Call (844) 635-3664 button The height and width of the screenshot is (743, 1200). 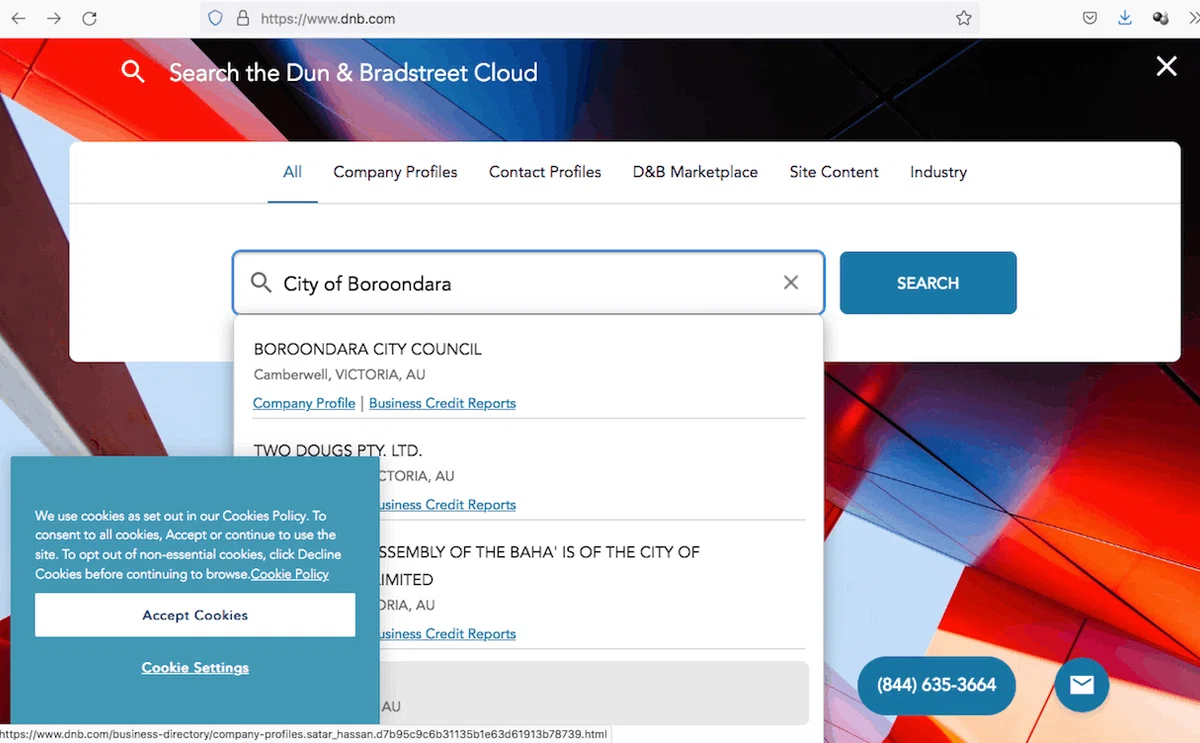(936, 685)
